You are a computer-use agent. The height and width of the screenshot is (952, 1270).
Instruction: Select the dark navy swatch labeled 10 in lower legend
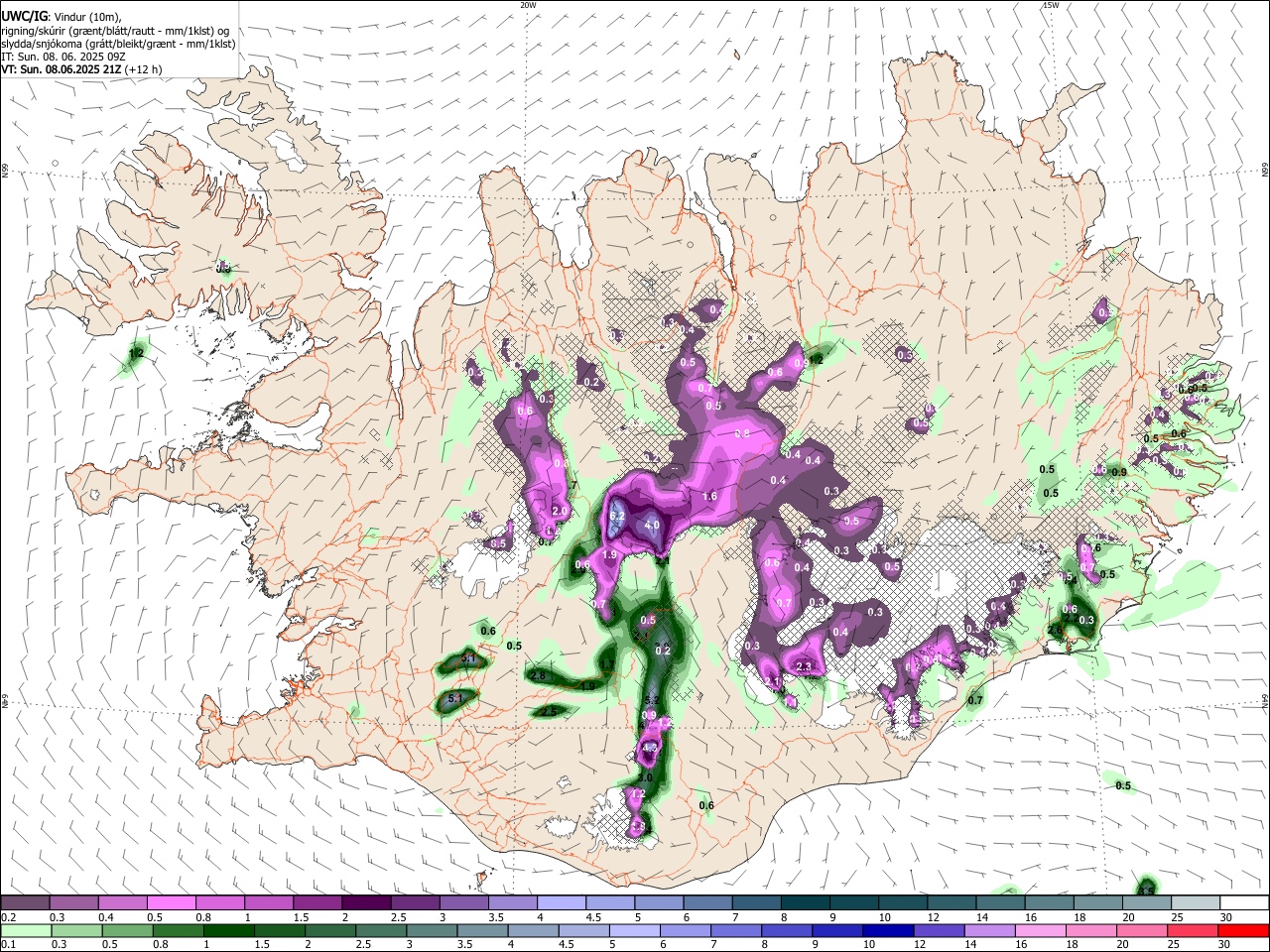(887, 930)
